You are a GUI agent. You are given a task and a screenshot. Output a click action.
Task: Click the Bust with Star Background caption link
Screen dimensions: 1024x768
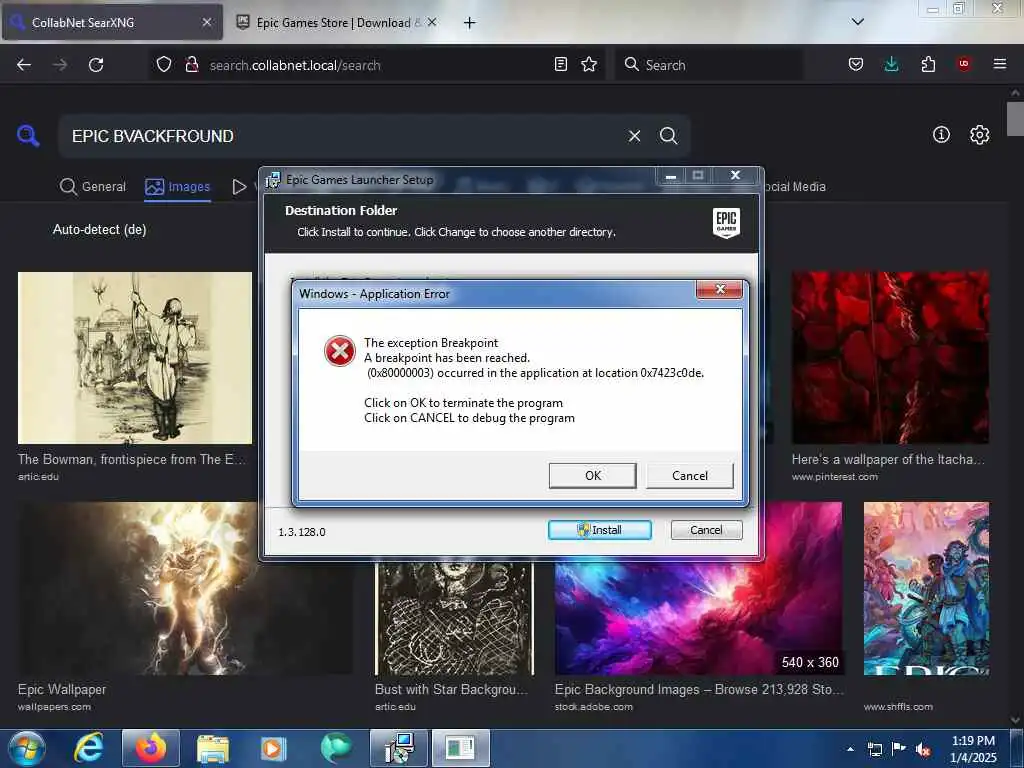[451, 689]
